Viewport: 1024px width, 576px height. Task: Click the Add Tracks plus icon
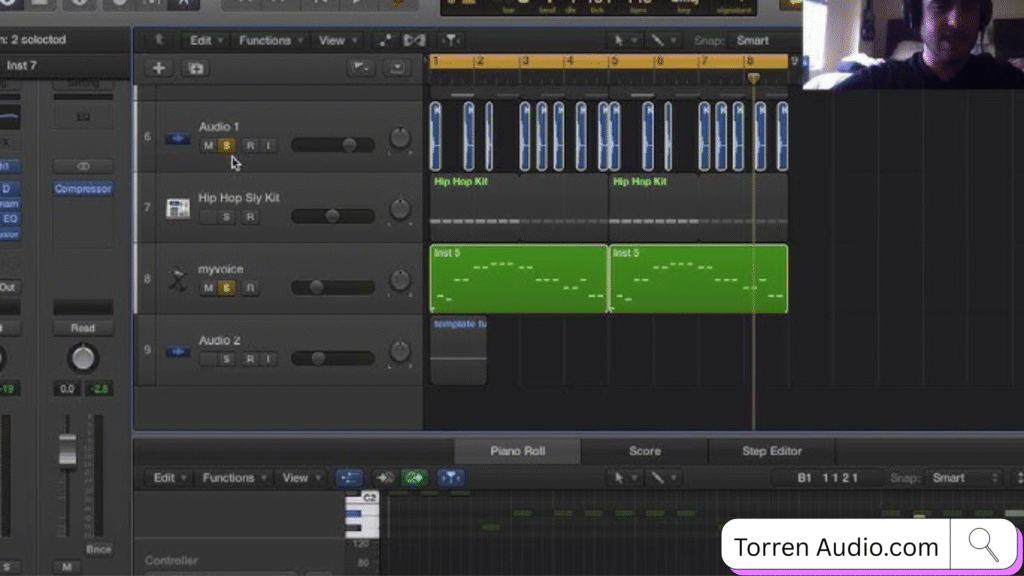click(158, 68)
